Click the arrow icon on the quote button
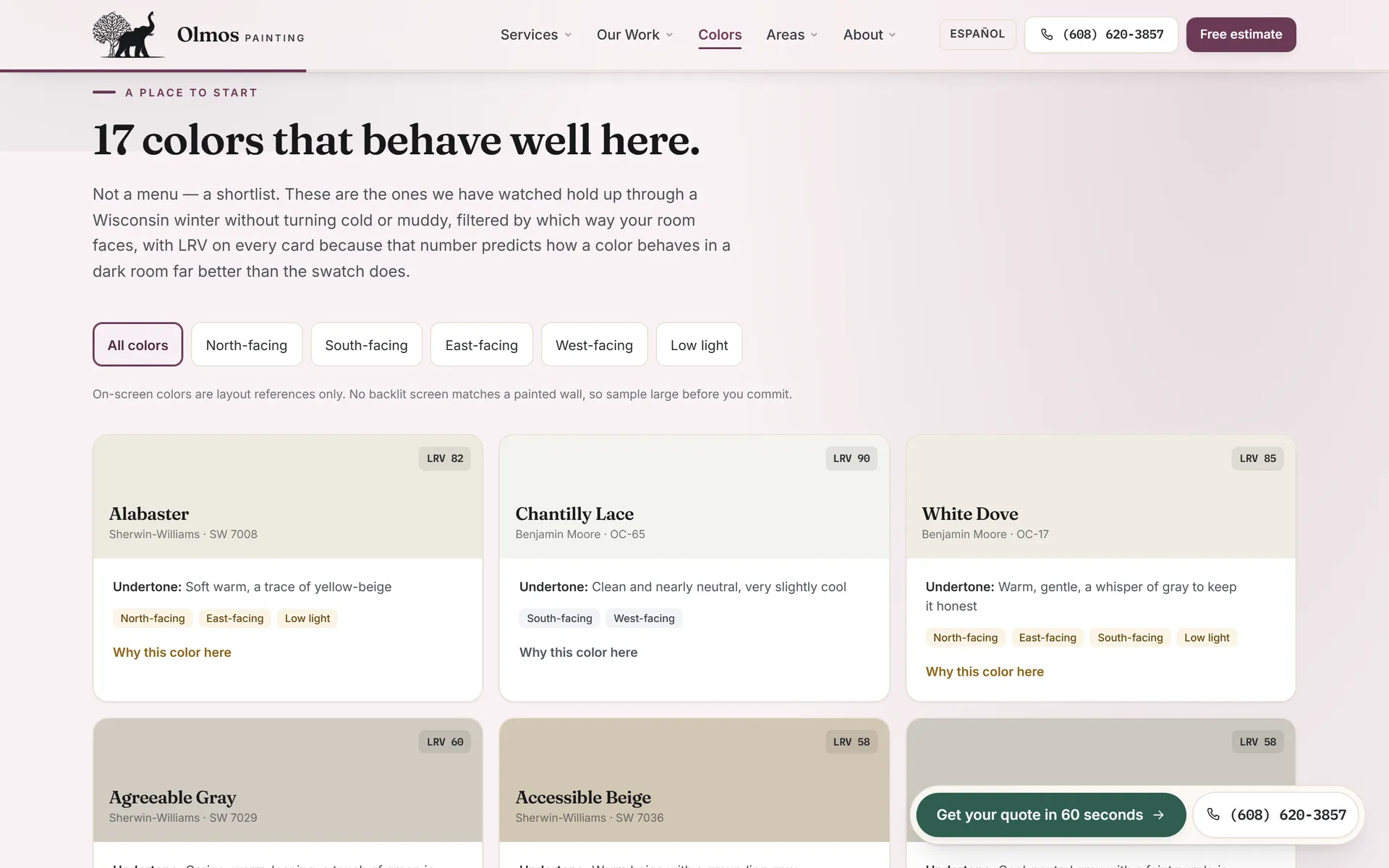 (1158, 814)
